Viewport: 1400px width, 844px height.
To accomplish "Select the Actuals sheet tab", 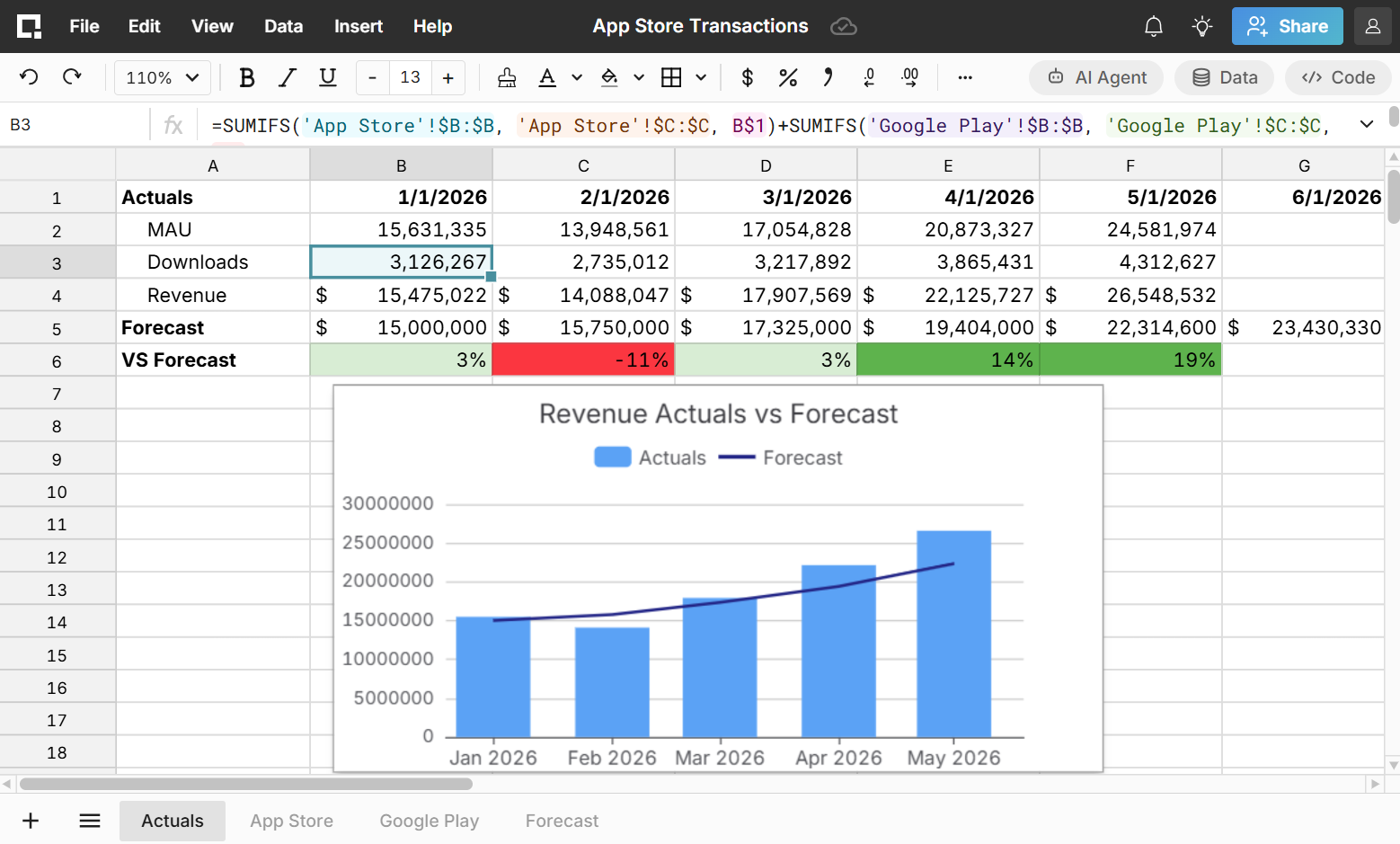I will (173, 821).
